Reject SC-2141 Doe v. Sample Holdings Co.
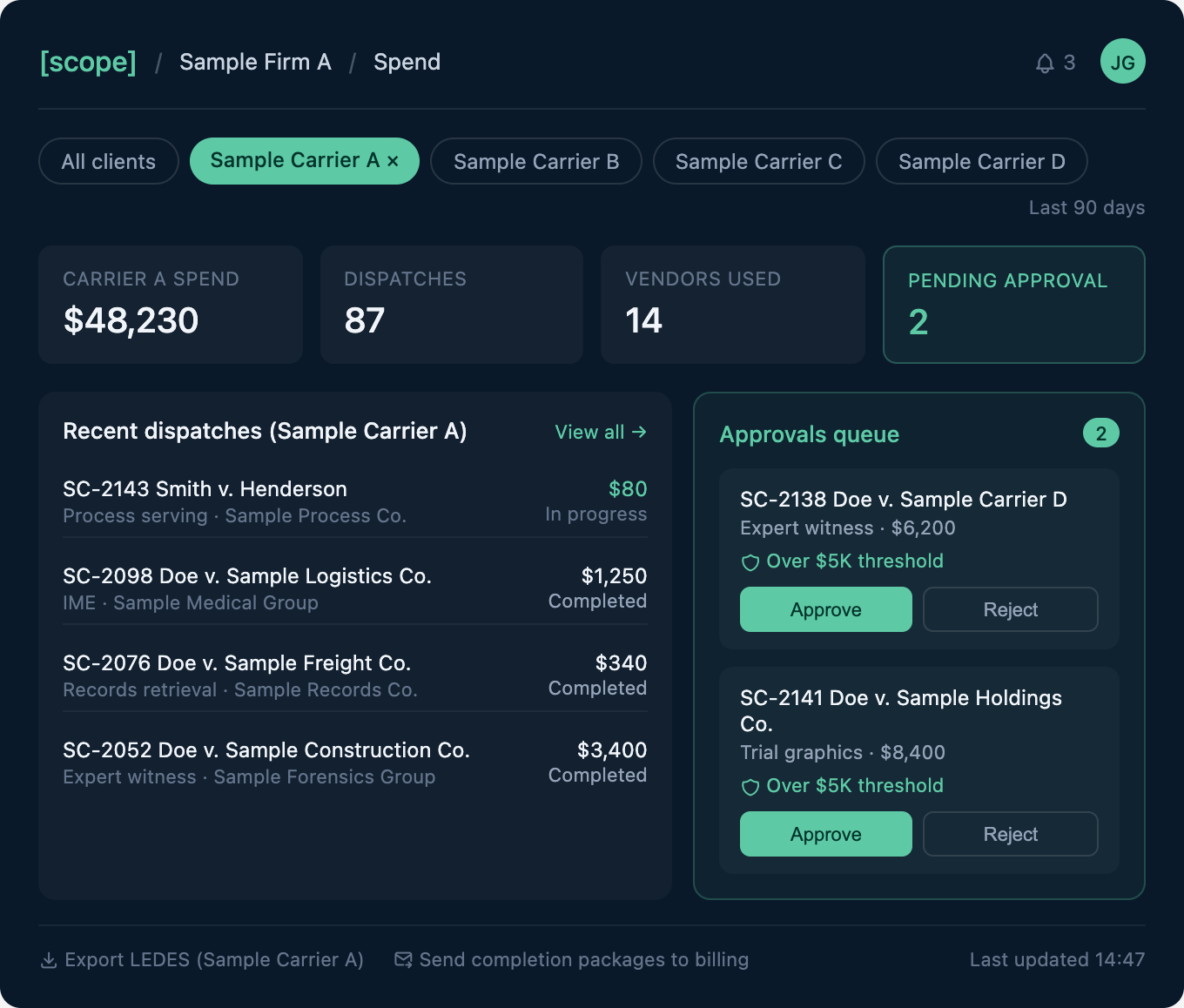Viewport: 1184px width, 1008px height. pyautogui.click(x=1011, y=834)
